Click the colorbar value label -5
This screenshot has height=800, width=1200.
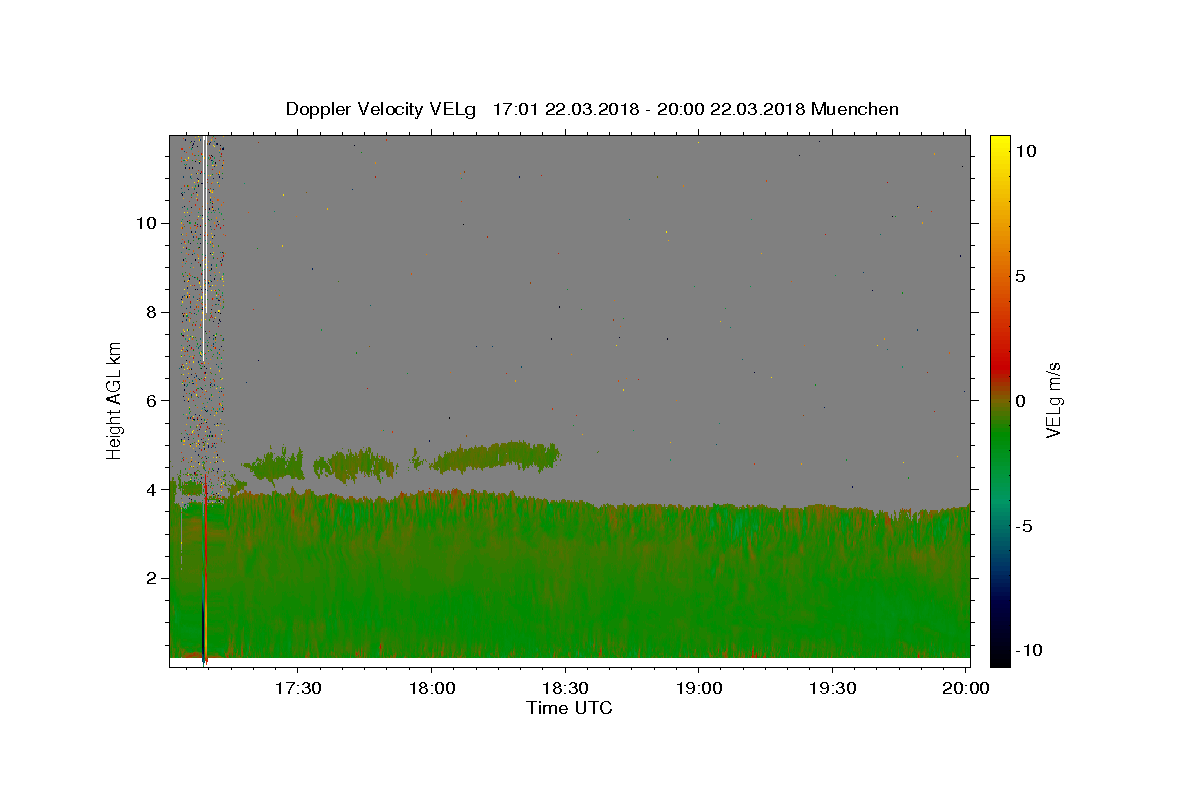click(x=1025, y=526)
